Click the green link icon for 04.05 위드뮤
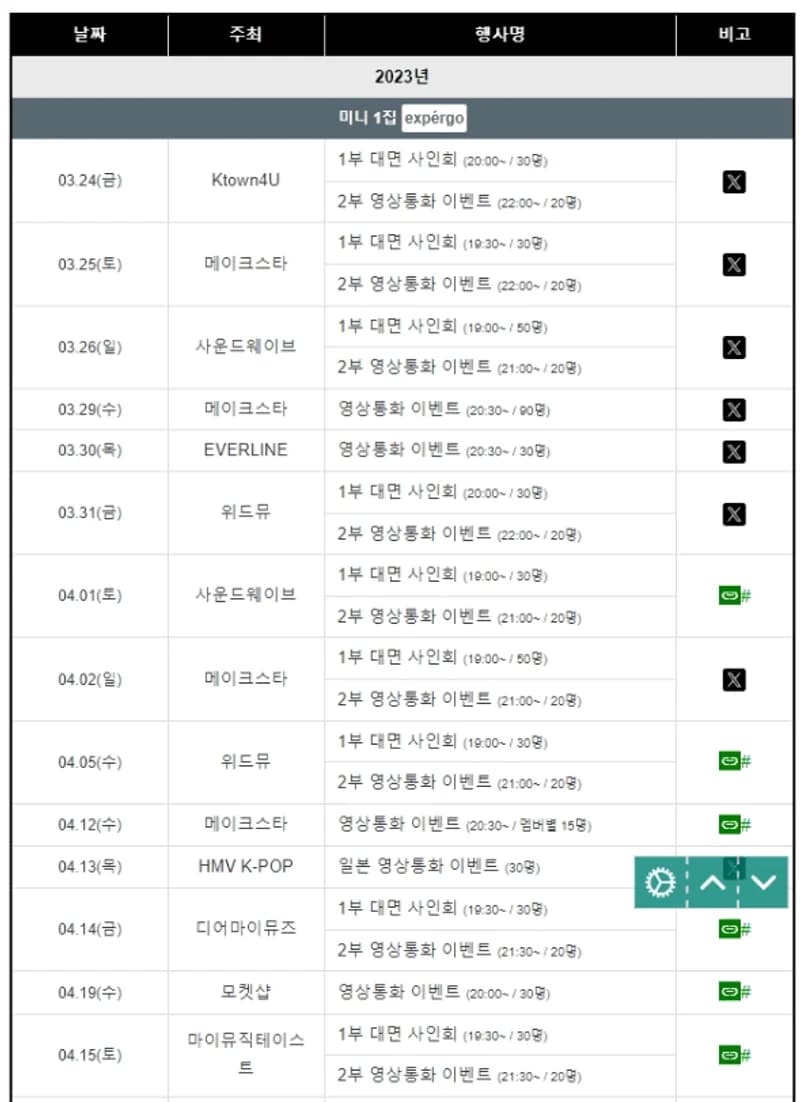800x1102 pixels. point(734,761)
